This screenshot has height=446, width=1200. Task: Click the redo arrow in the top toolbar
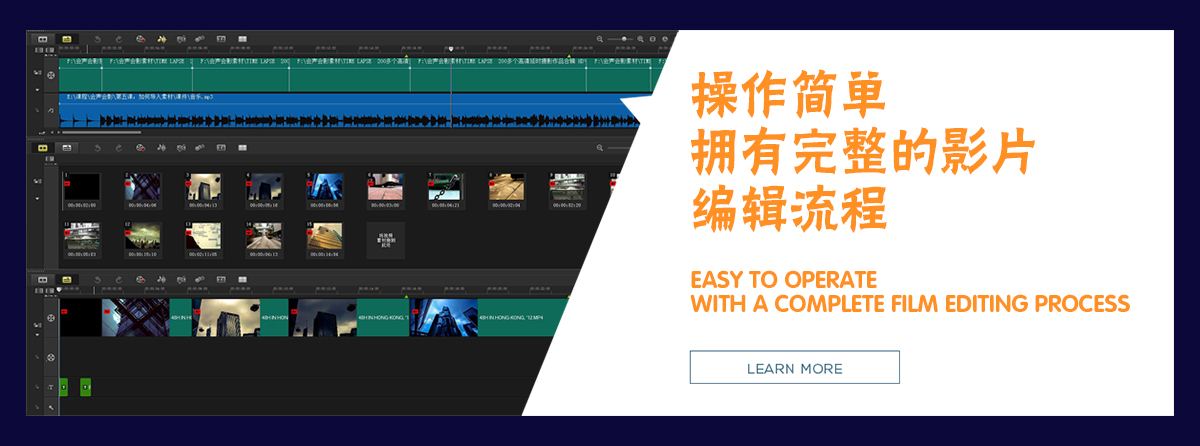pos(118,39)
